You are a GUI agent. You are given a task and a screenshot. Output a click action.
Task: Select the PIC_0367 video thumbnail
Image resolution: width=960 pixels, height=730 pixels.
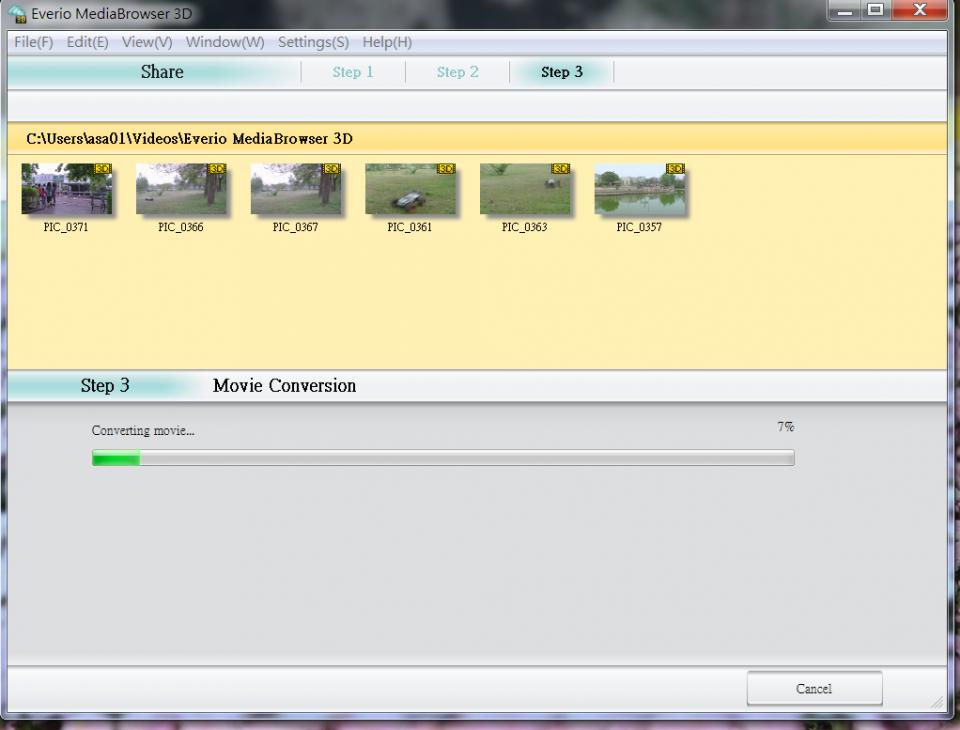pos(296,189)
